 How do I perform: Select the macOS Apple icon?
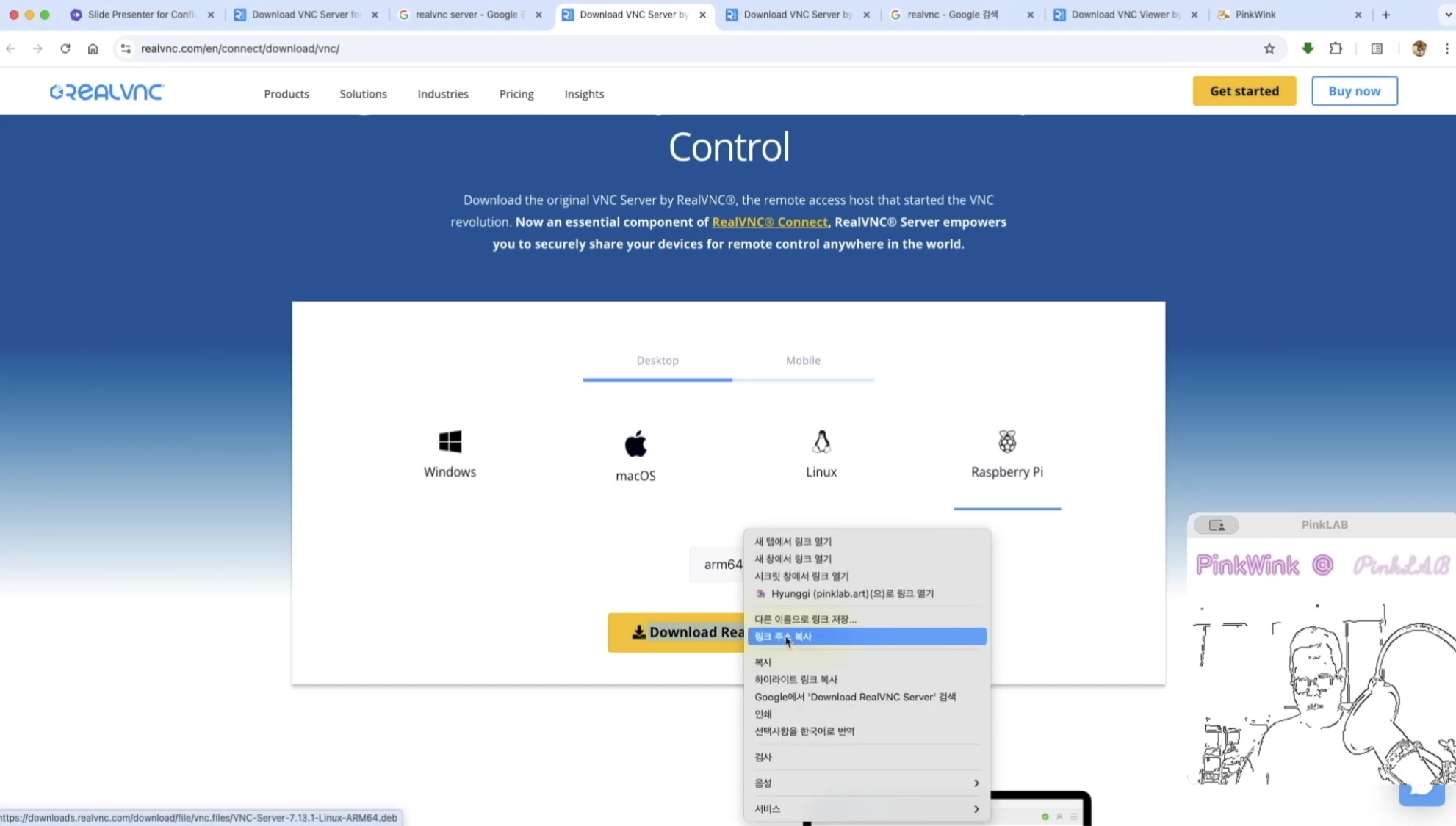point(635,444)
